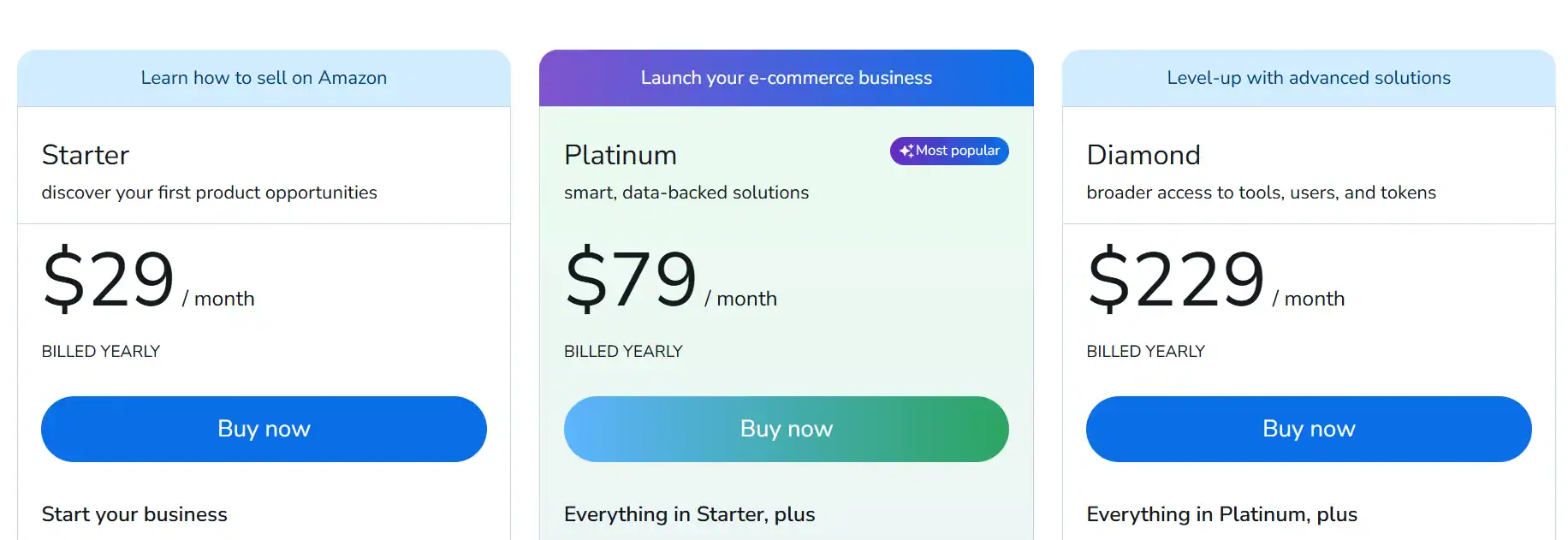Buy the Platinum plan now
Screen dimensions: 1568x540
[x=787, y=429]
